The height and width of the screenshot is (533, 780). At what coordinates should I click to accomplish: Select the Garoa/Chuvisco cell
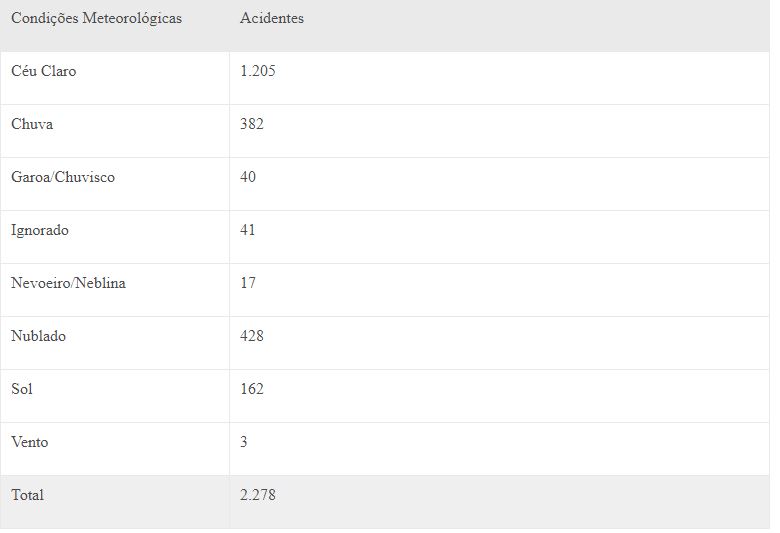[x=63, y=177]
